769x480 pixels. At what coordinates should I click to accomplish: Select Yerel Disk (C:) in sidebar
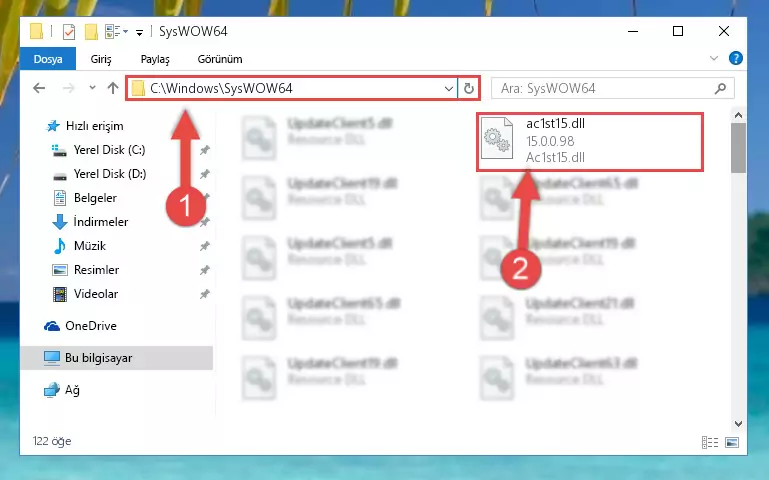click(109, 150)
